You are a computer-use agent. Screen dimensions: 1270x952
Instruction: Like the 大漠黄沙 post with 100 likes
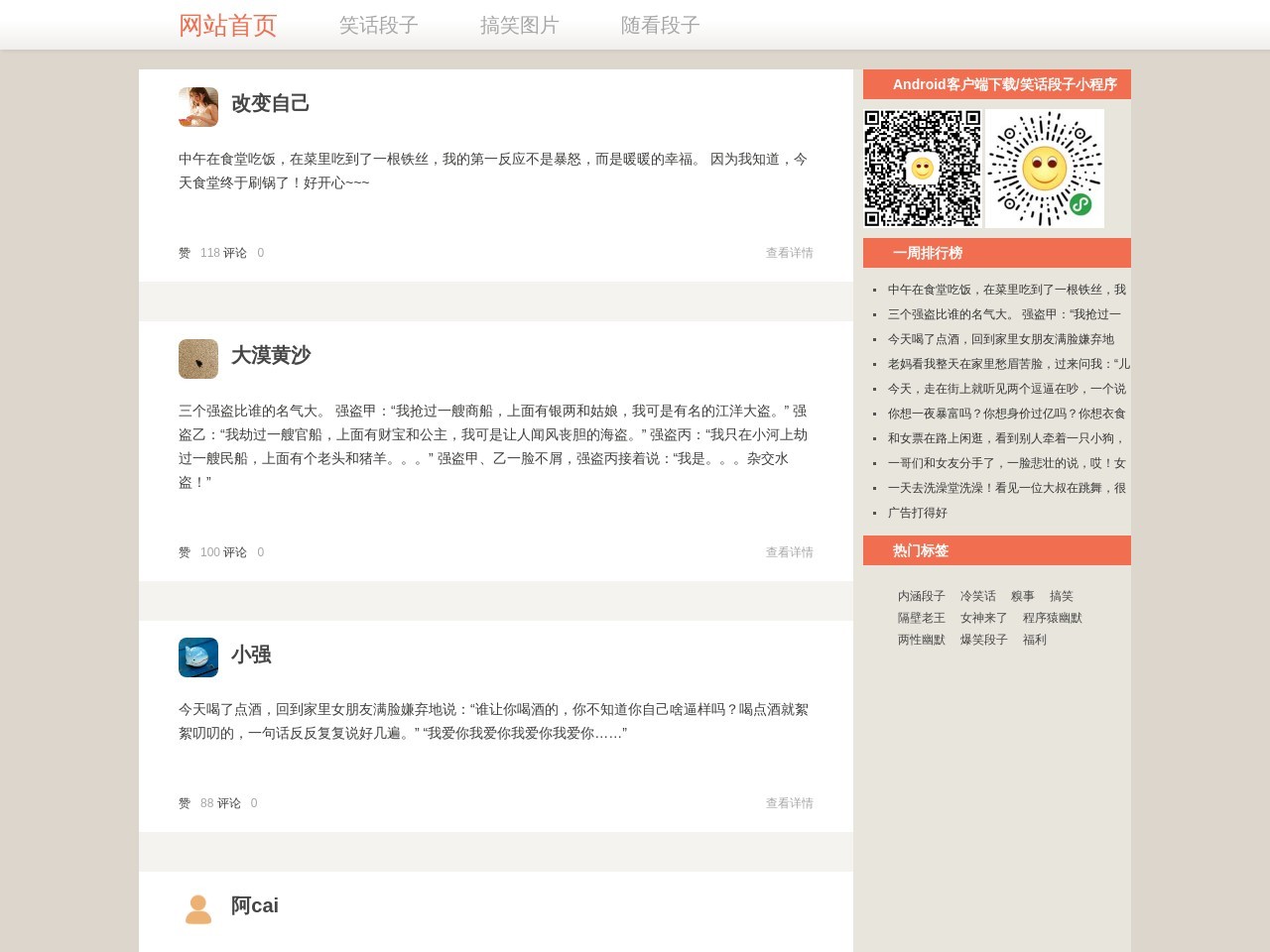[x=185, y=552]
